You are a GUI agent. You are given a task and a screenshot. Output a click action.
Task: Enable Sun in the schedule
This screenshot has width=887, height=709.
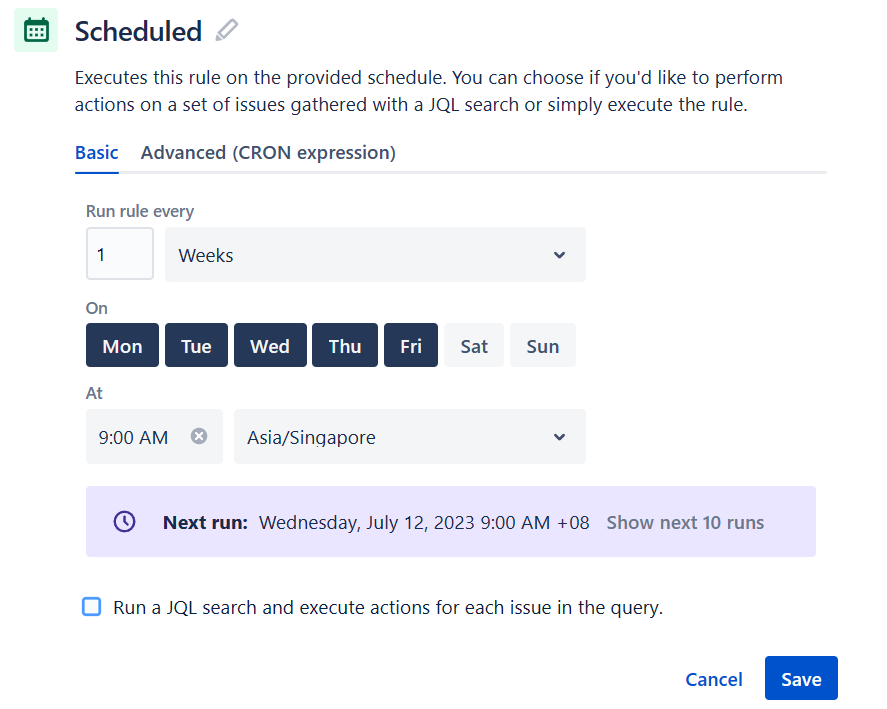543,346
